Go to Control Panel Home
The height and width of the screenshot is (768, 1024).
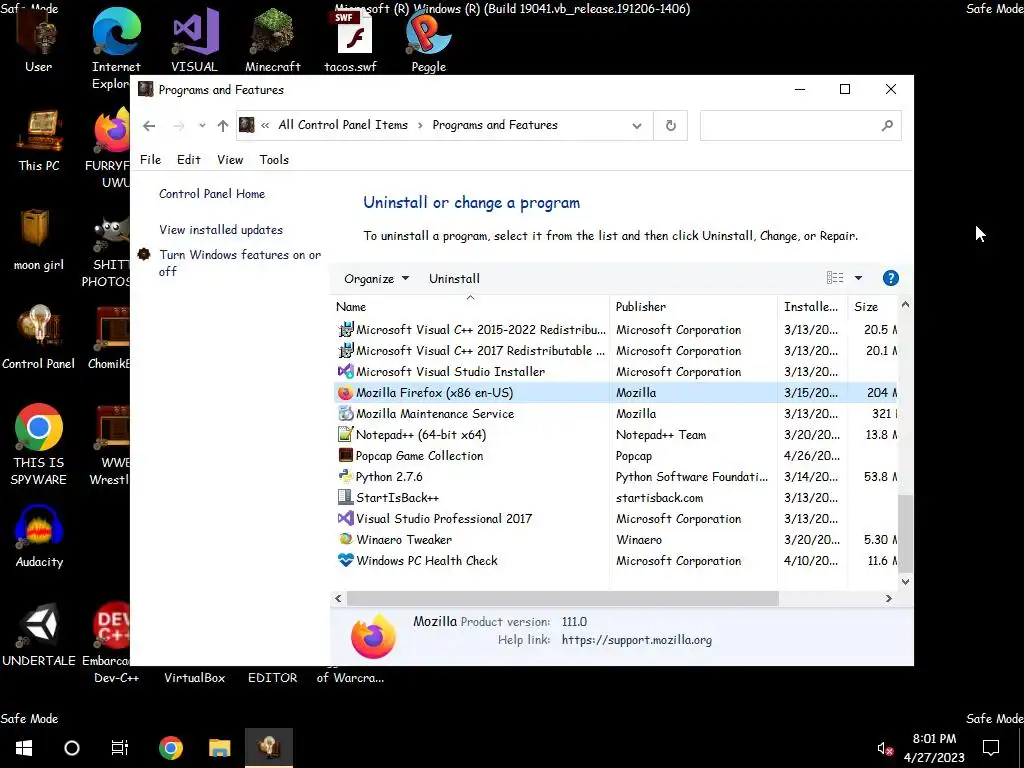[212, 194]
